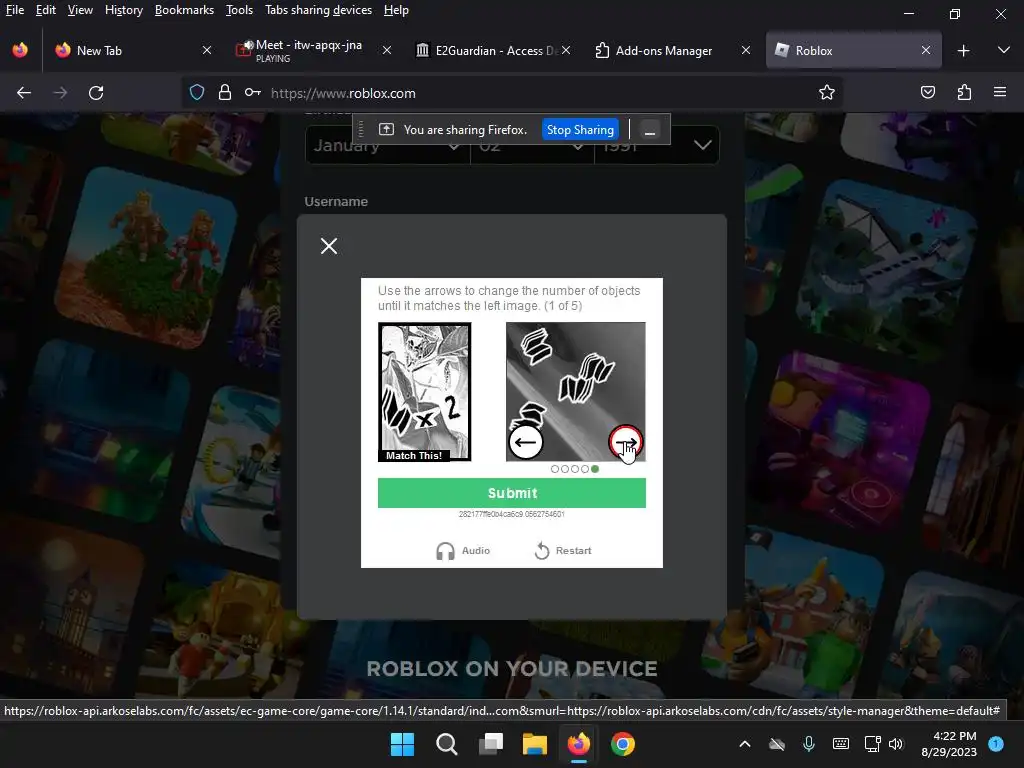Open the Extensions puzzle icon

pyautogui.click(x=964, y=93)
